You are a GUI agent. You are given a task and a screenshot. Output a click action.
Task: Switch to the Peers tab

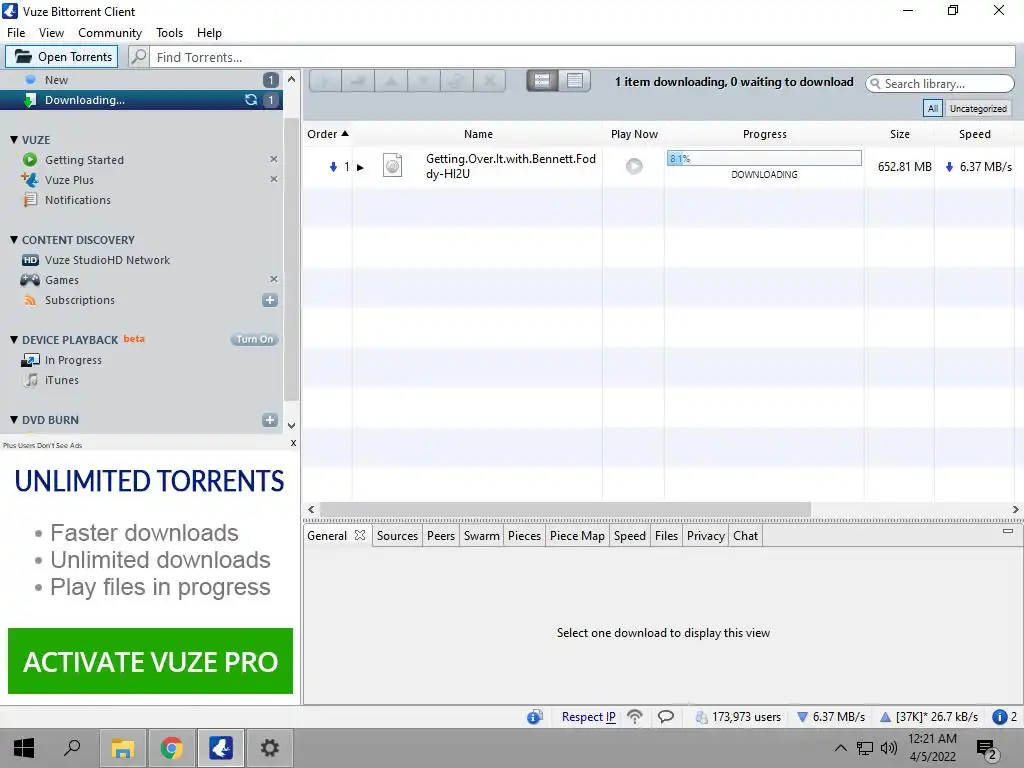click(441, 536)
